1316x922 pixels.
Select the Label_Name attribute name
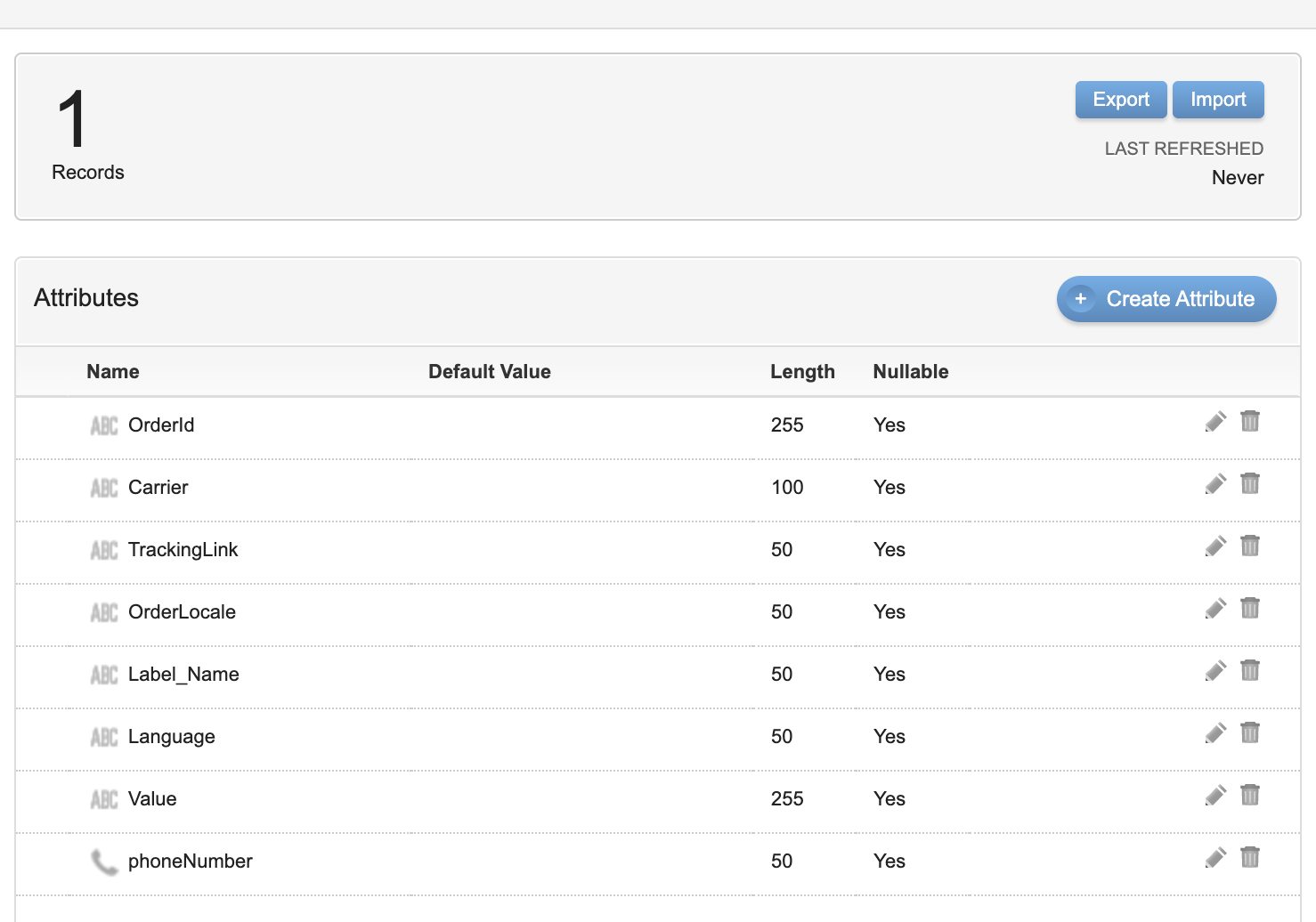coord(183,675)
